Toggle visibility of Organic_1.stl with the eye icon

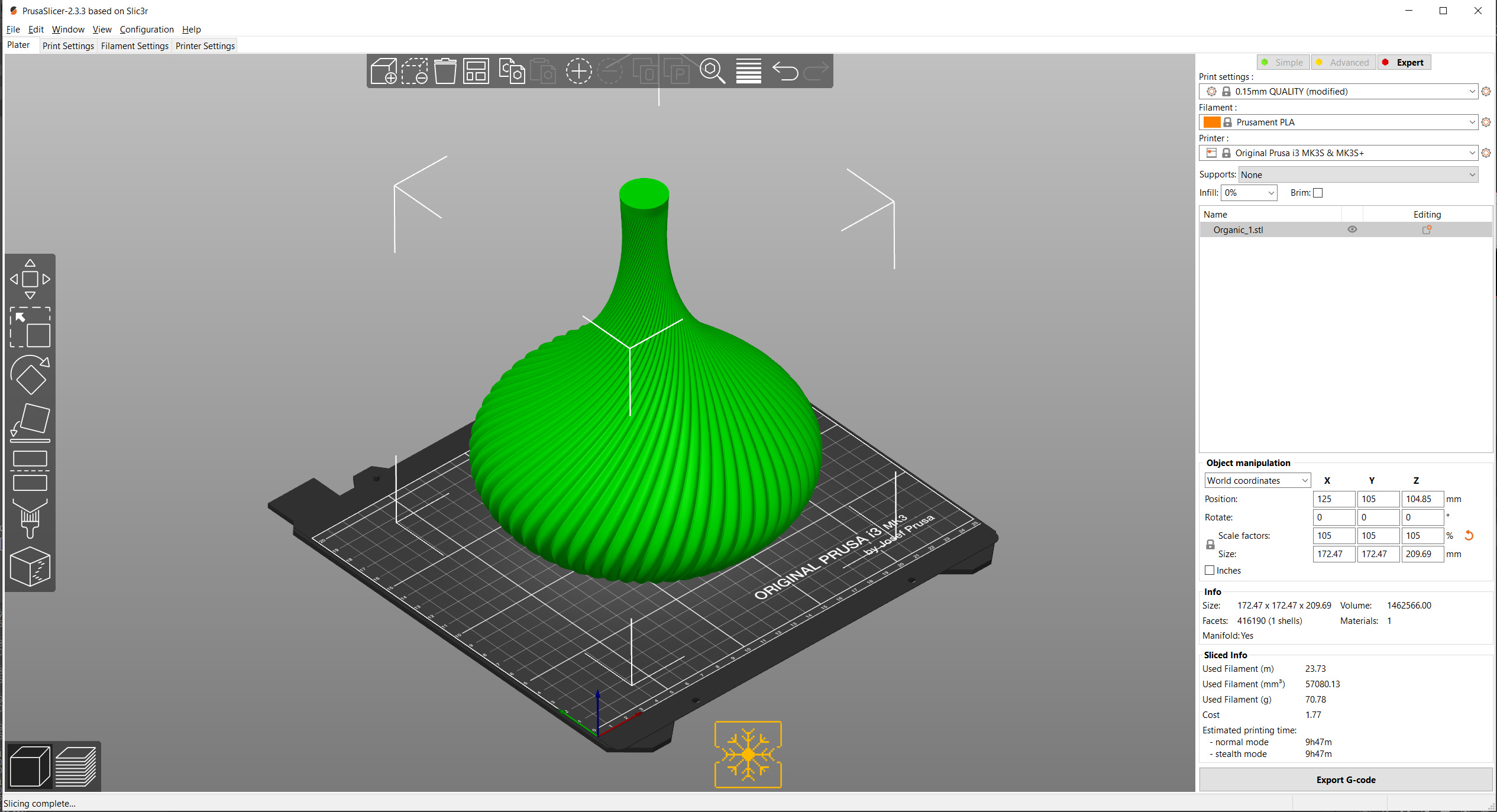coord(1352,229)
